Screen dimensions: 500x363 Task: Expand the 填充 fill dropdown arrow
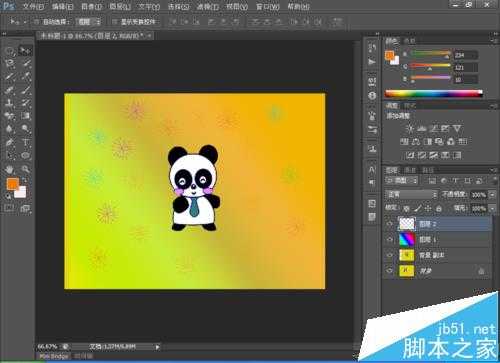pos(492,209)
